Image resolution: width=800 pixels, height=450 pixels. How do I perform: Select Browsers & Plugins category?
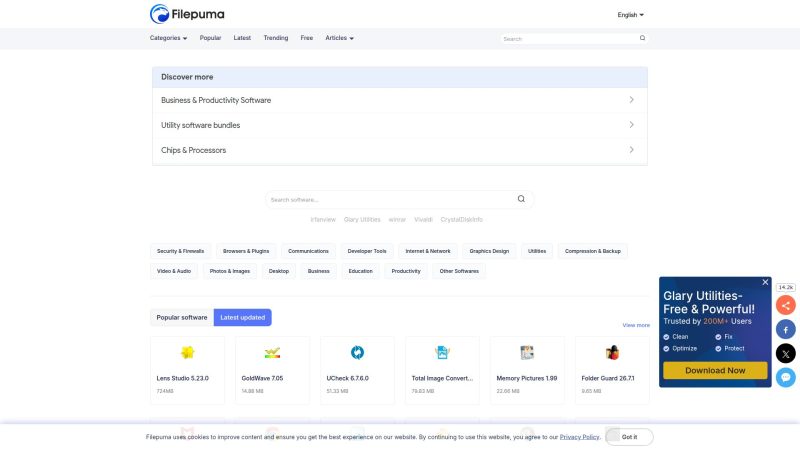246,251
